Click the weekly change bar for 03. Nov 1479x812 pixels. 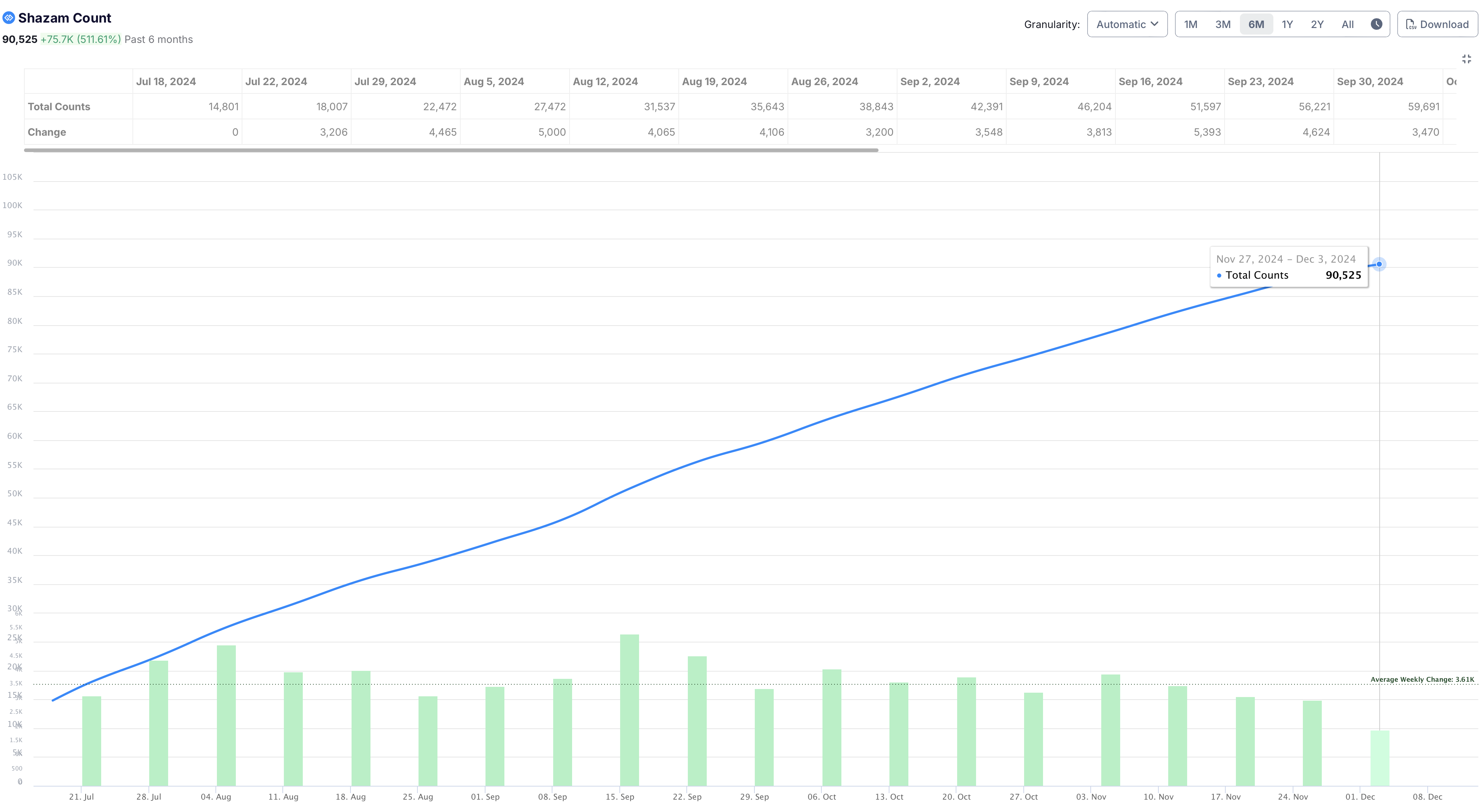point(1110,730)
